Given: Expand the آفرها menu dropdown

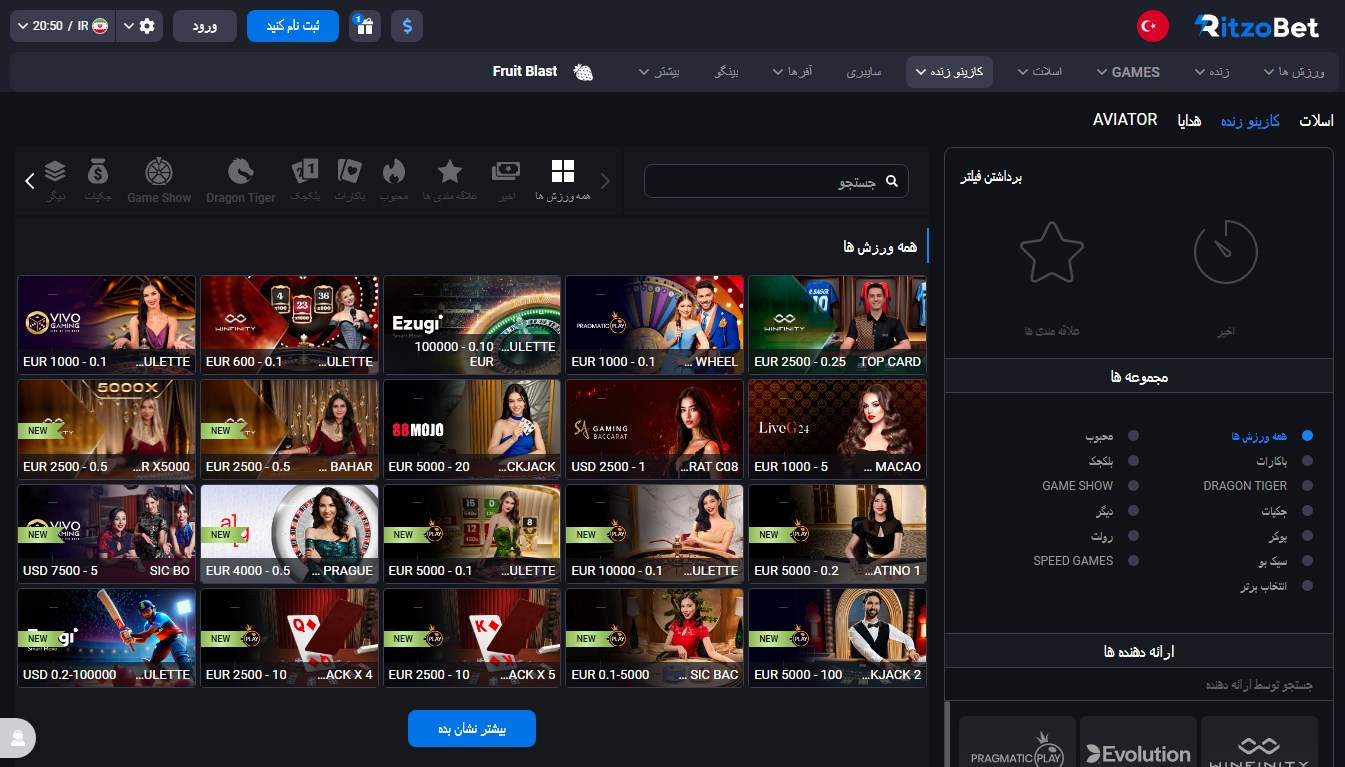Looking at the screenshot, I should point(792,72).
